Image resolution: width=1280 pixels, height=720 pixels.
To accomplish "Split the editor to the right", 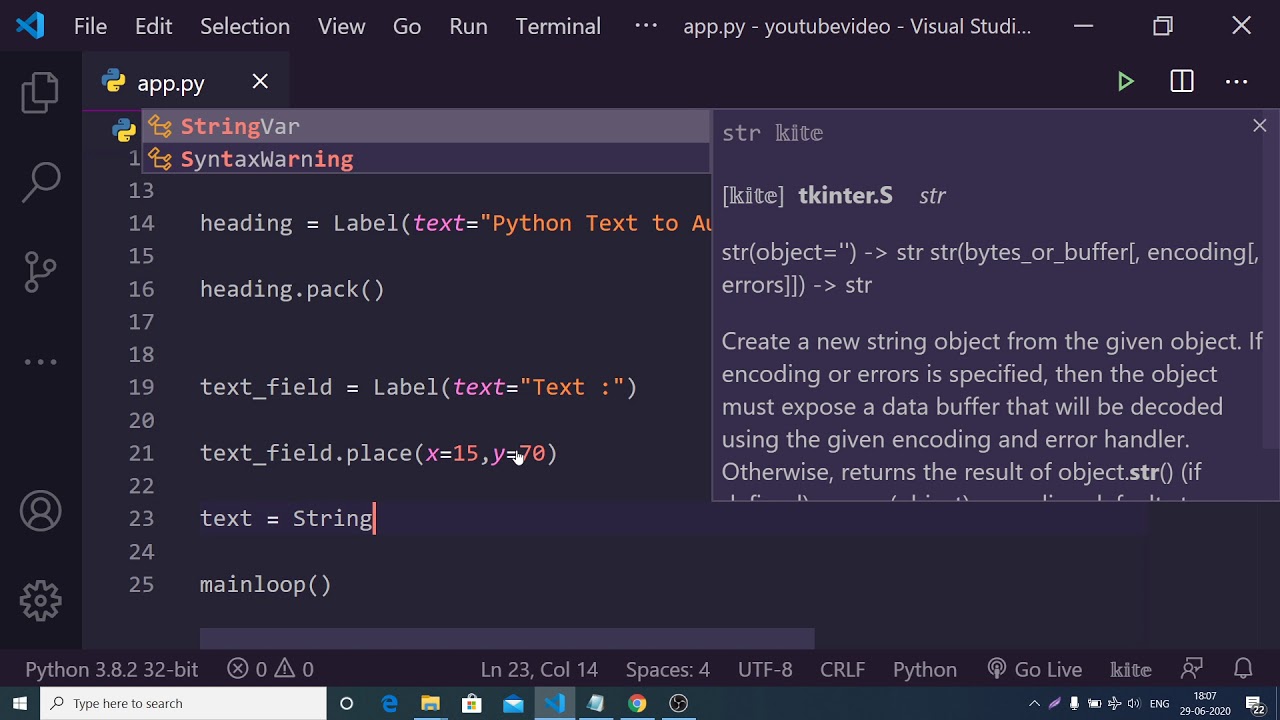I will coord(1182,82).
